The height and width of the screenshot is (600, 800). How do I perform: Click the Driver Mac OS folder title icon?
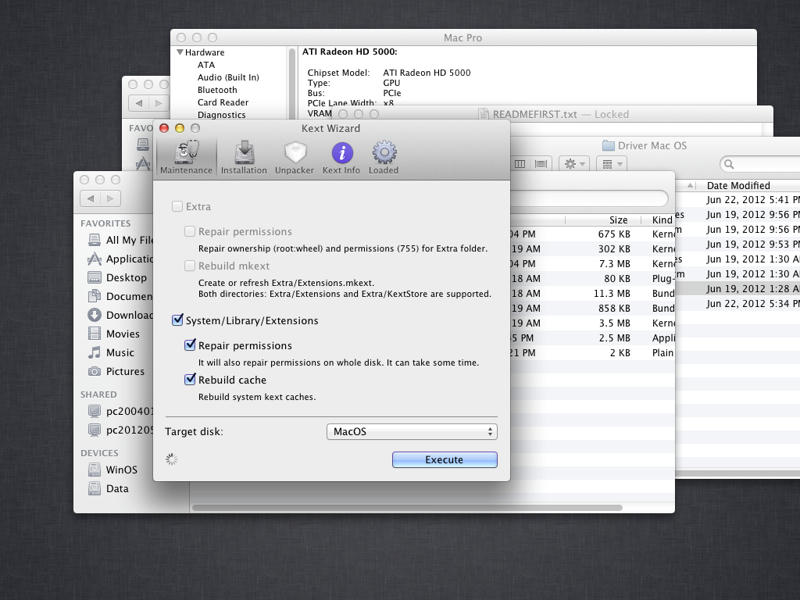608,145
